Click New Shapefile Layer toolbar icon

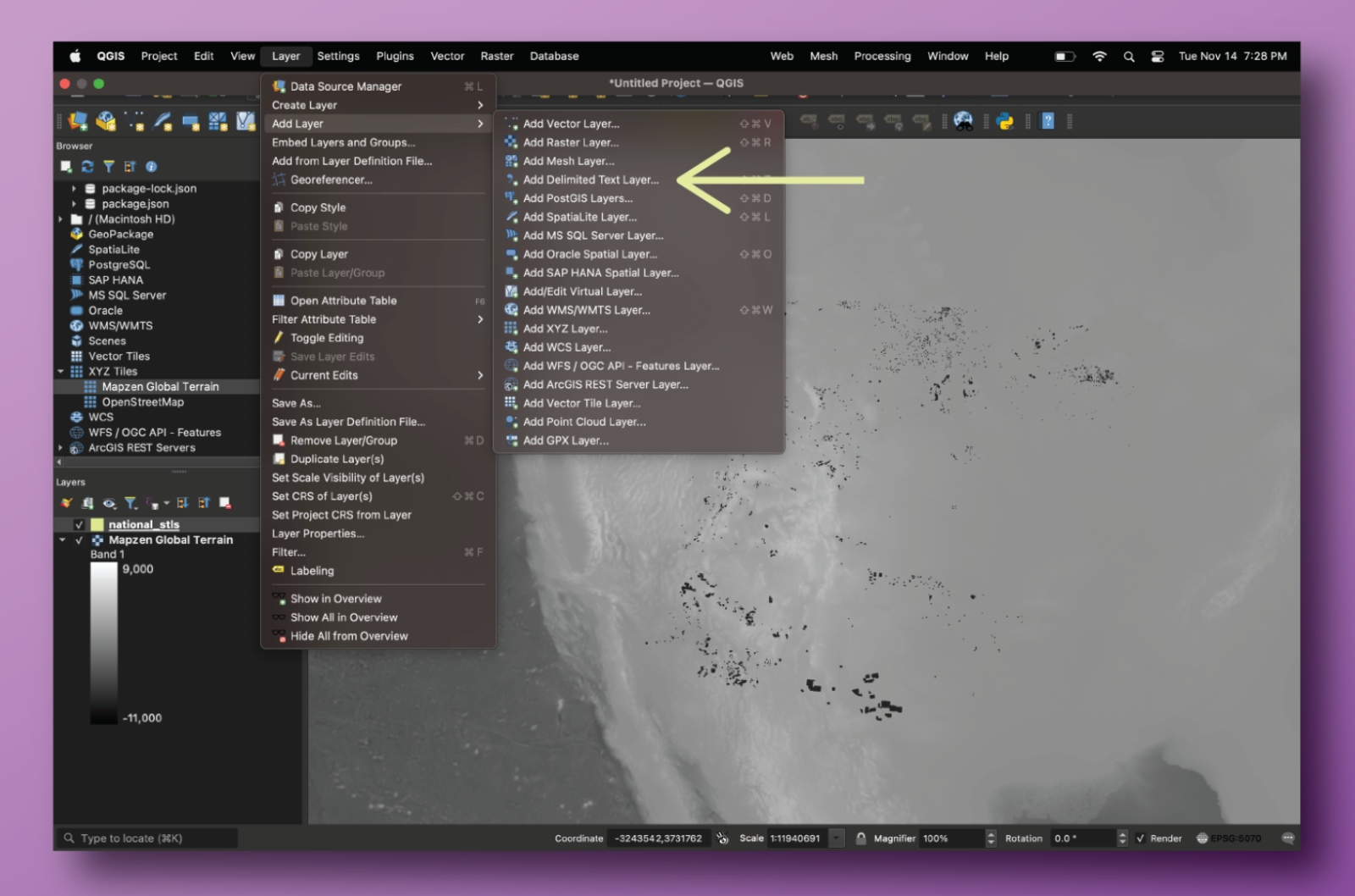tap(135, 121)
